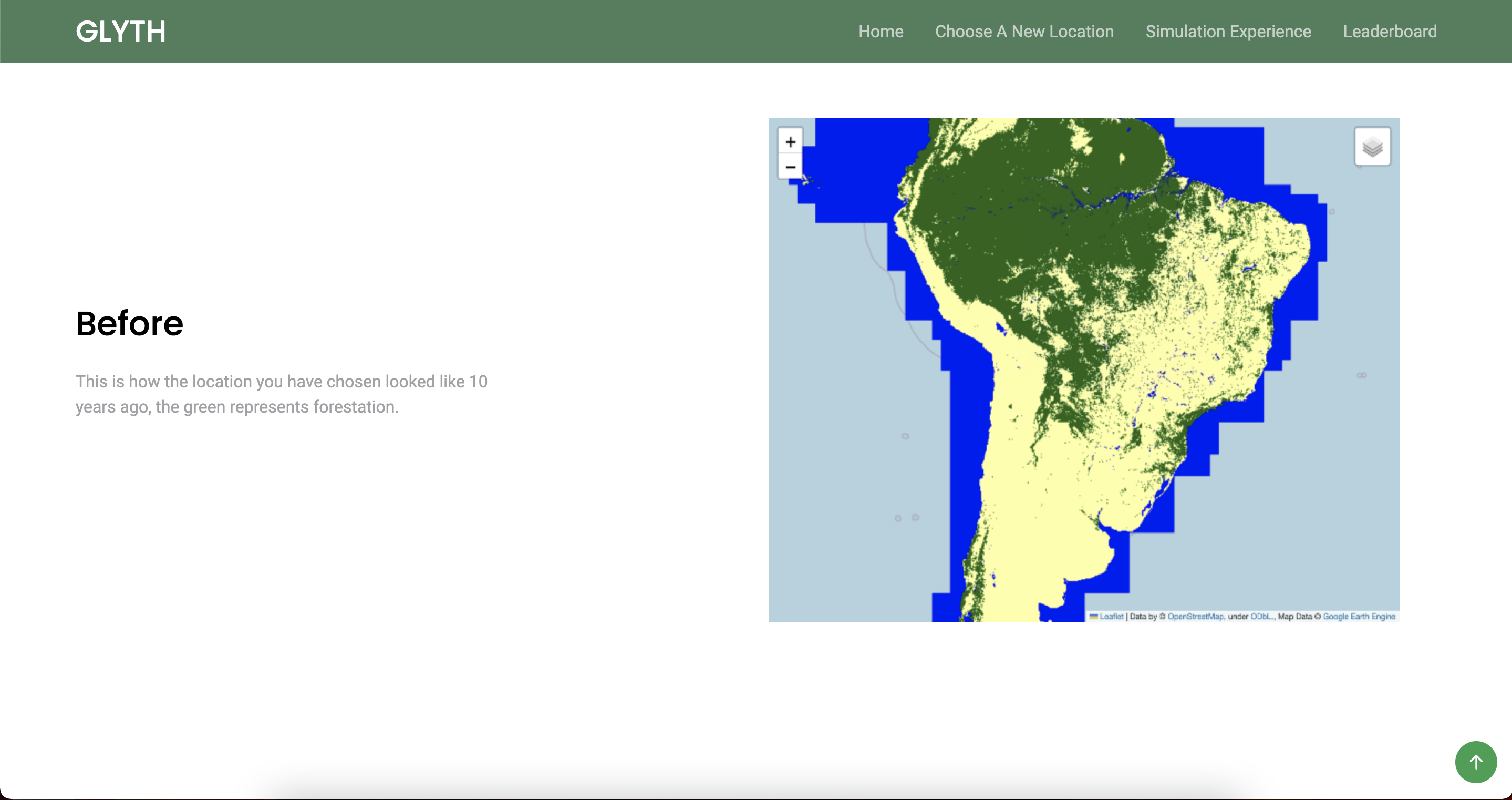Open the map layers control

pyautogui.click(x=1372, y=147)
